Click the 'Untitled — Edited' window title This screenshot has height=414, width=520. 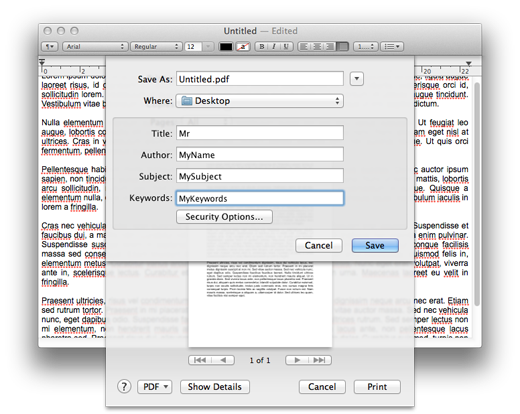click(x=260, y=31)
